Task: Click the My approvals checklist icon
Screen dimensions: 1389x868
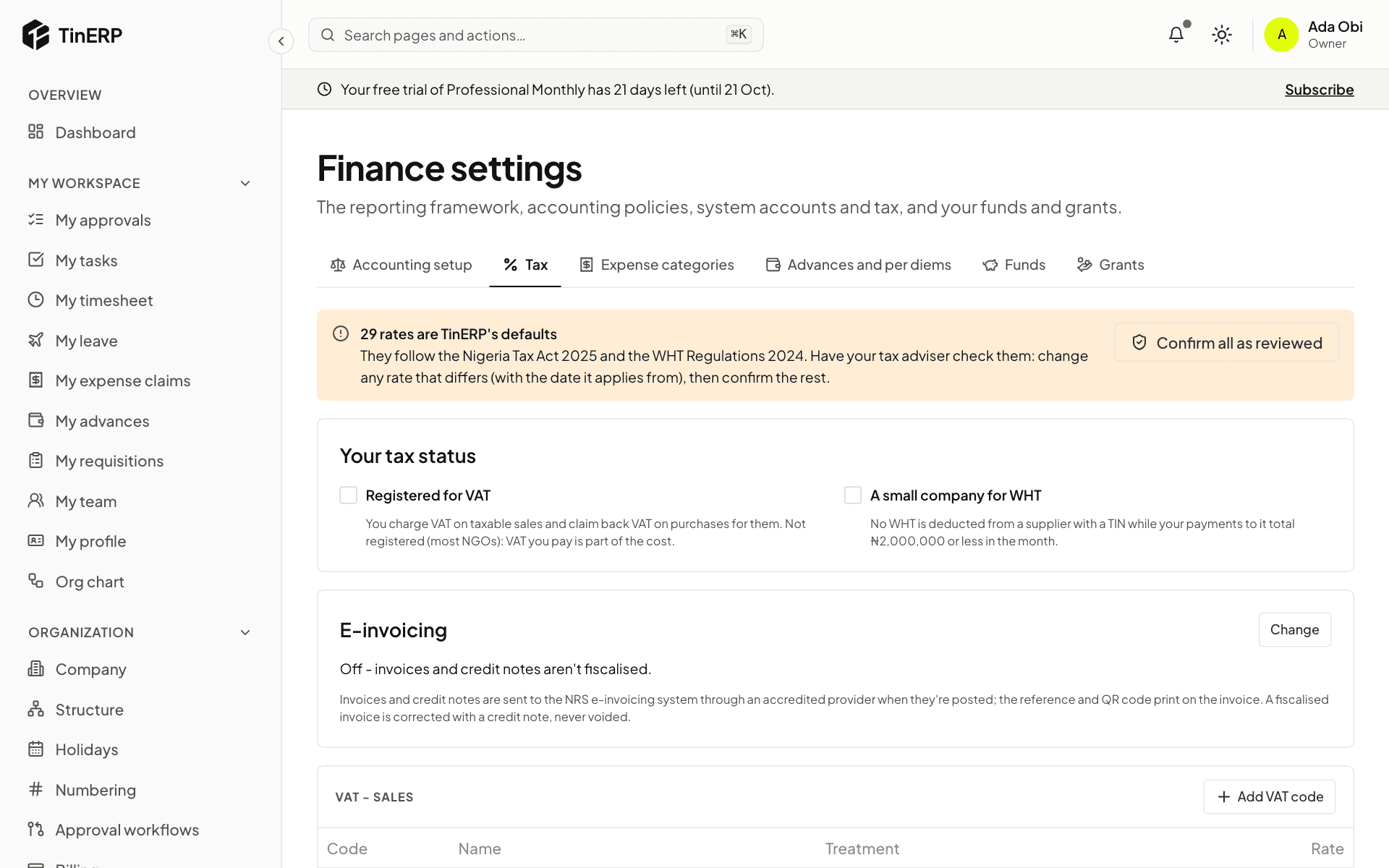Action: pyautogui.click(x=35, y=219)
